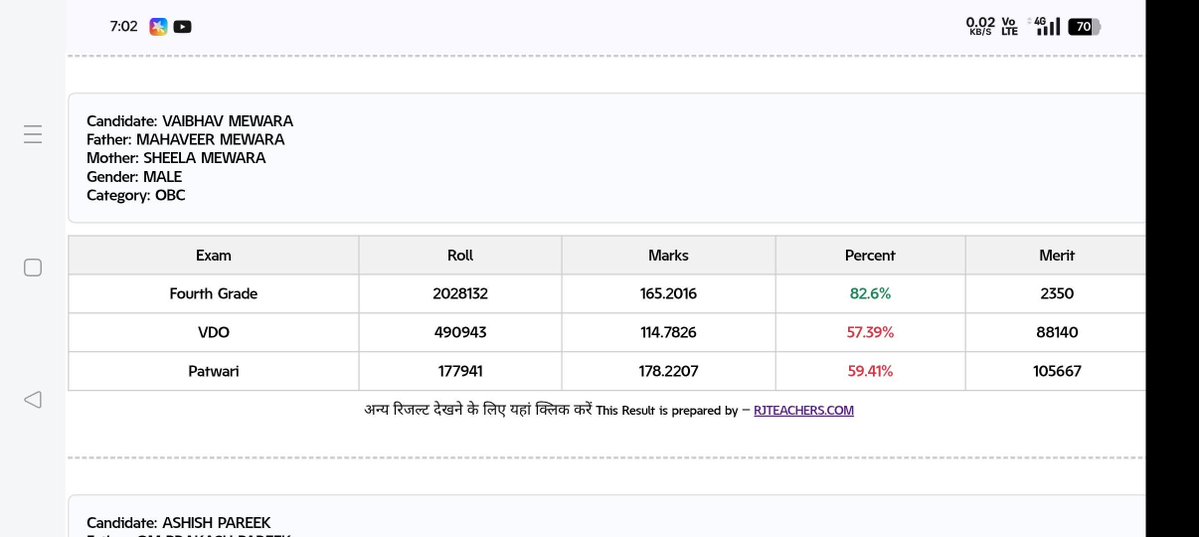Select the Roll column header
This screenshot has width=1199, height=537.
[x=460, y=255]
